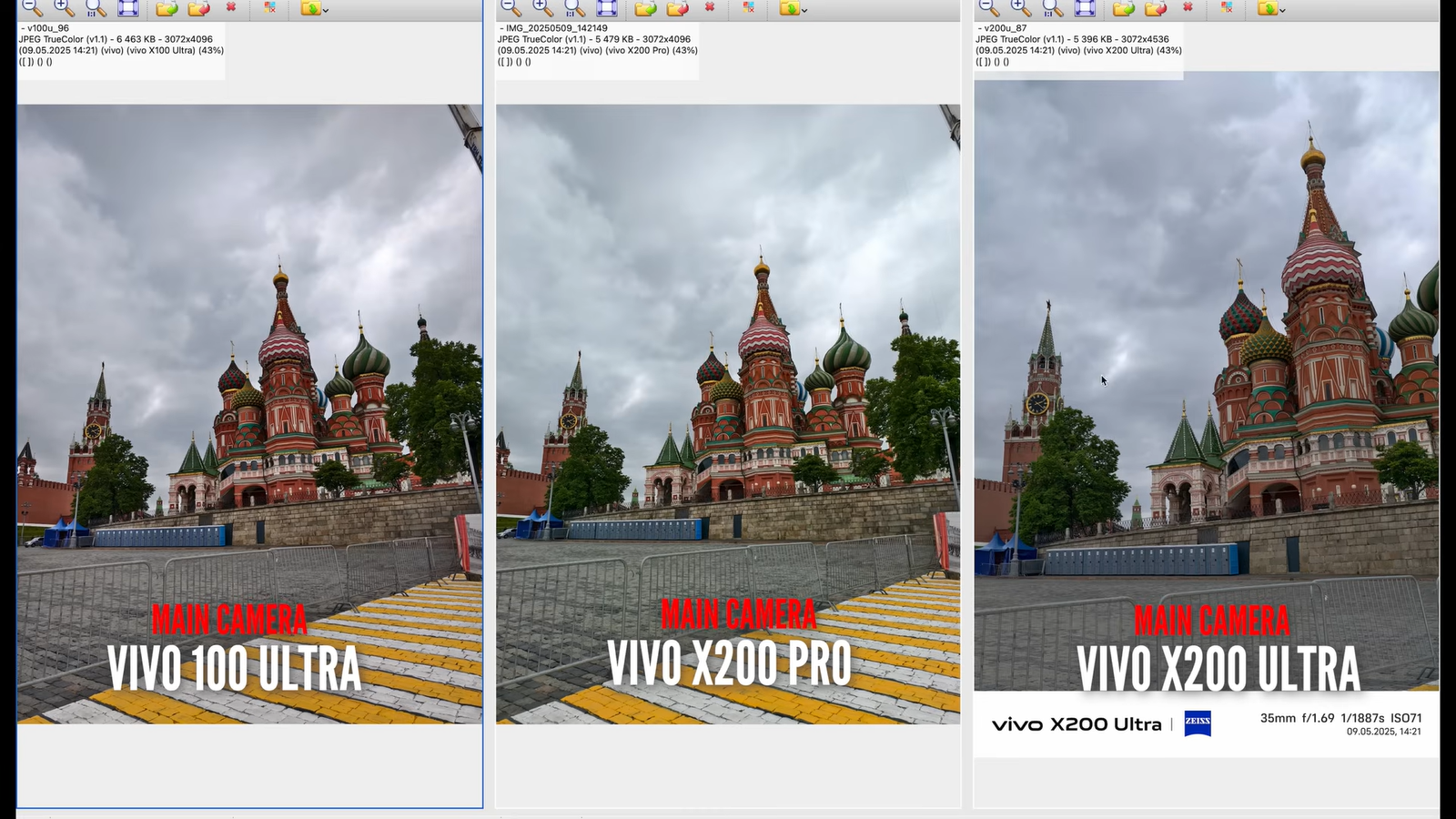Move v100u_96 to a folder (red arrow)
The image size is (1456, 819).
click(x=198, y=8)
